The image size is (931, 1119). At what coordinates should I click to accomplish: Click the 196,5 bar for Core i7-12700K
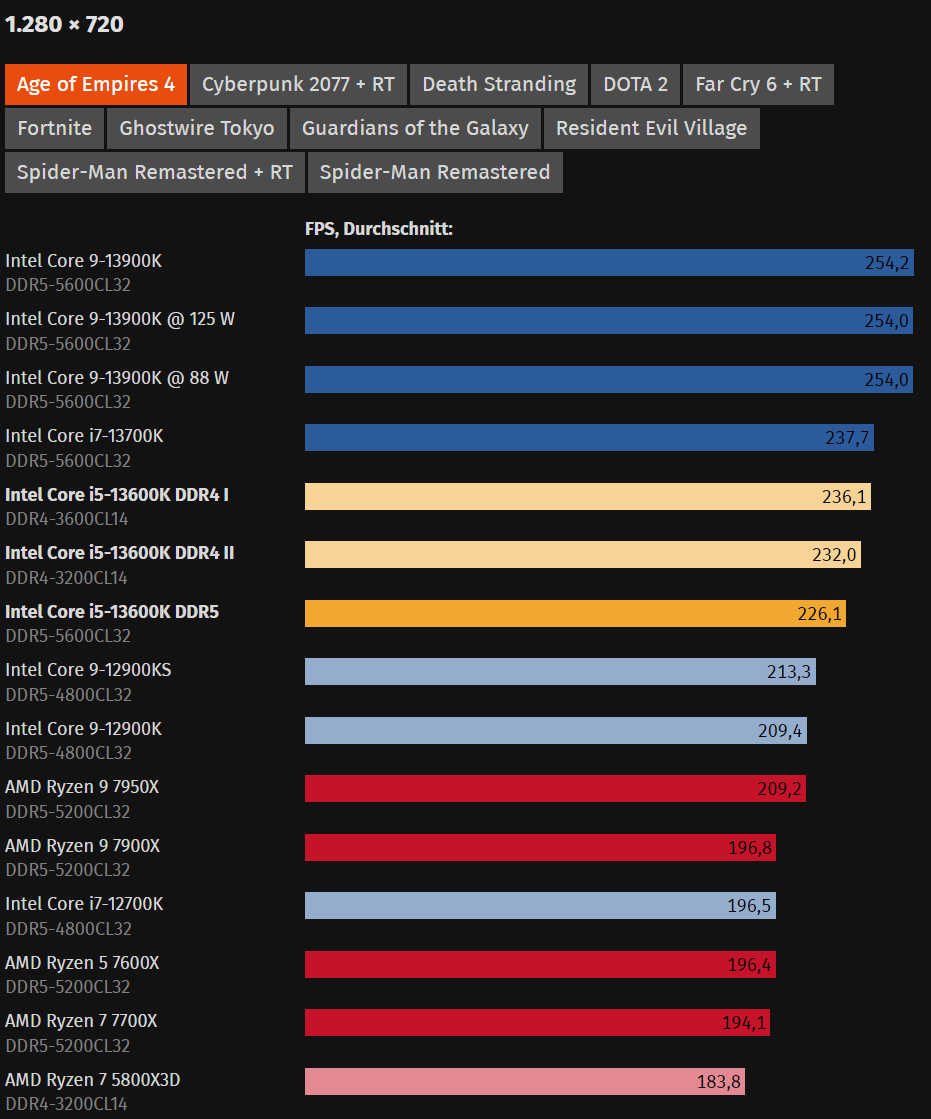point(540,906)
